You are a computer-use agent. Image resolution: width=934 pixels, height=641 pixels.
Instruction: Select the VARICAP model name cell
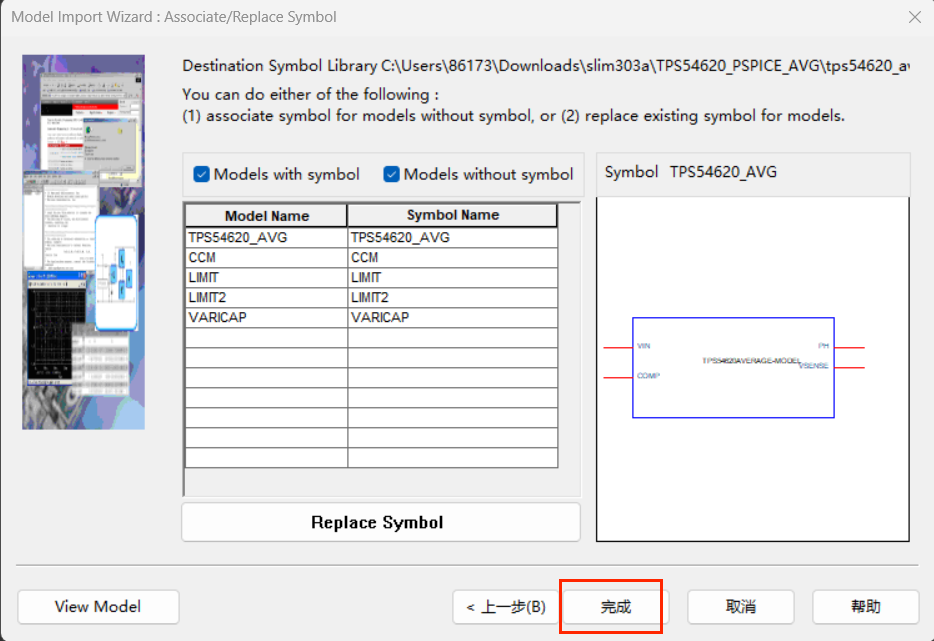[x=266, y=318]
